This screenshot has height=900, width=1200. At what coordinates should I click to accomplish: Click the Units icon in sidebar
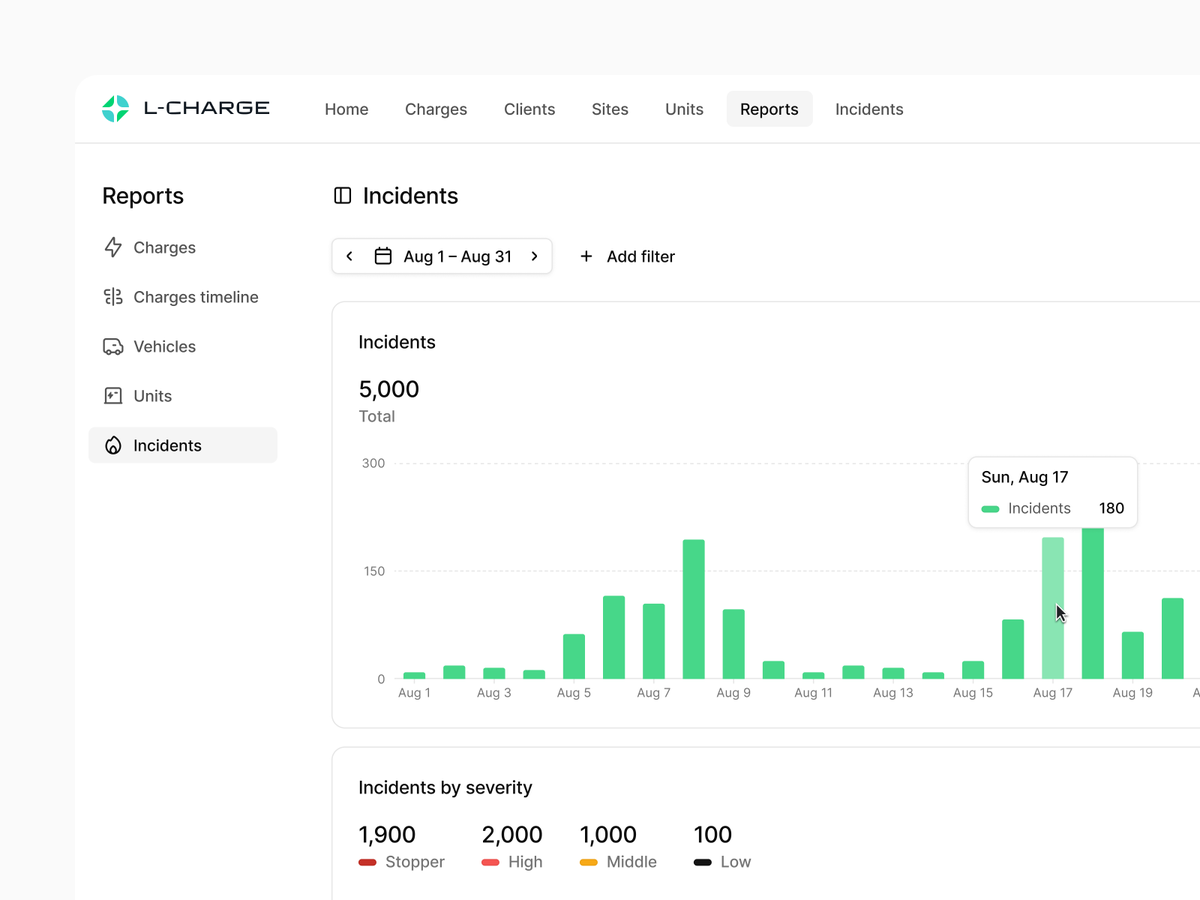click(113, 396)
